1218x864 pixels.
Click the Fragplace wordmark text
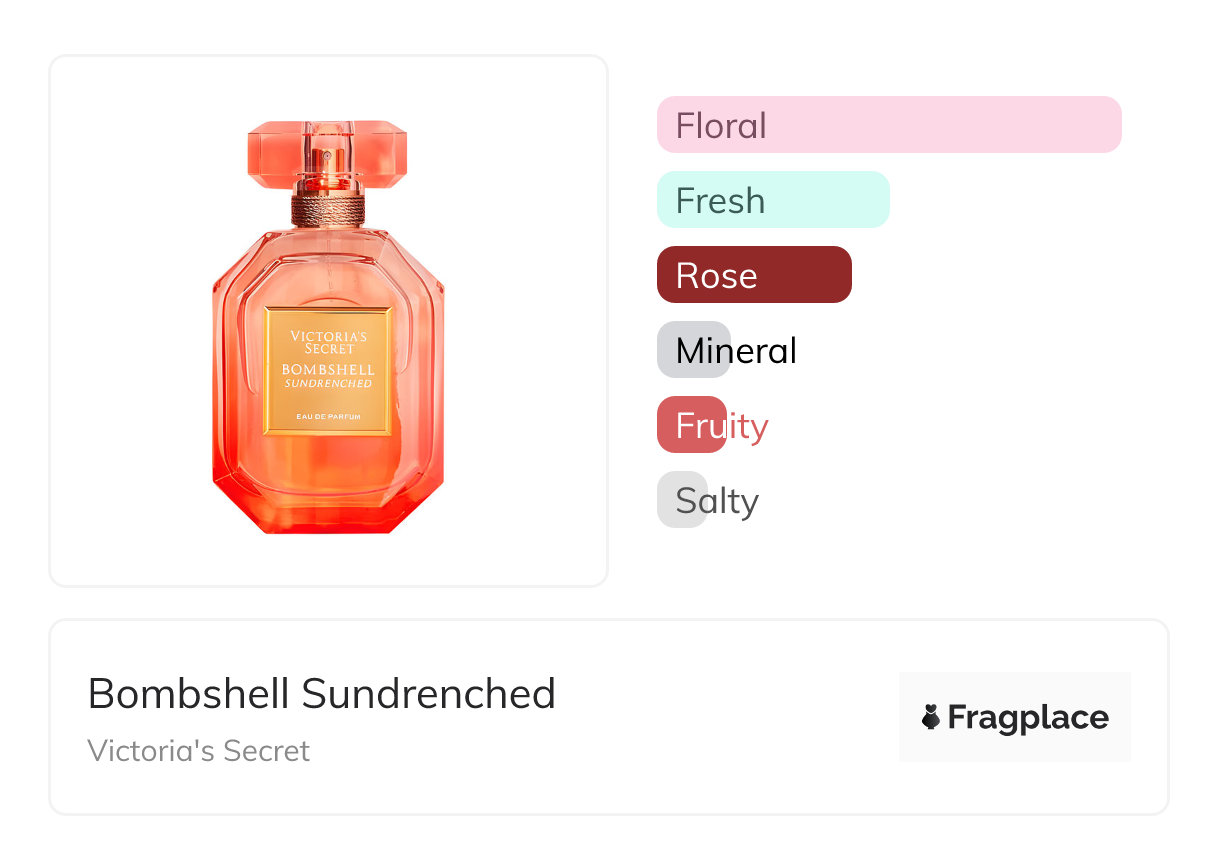coord(1028,717)
